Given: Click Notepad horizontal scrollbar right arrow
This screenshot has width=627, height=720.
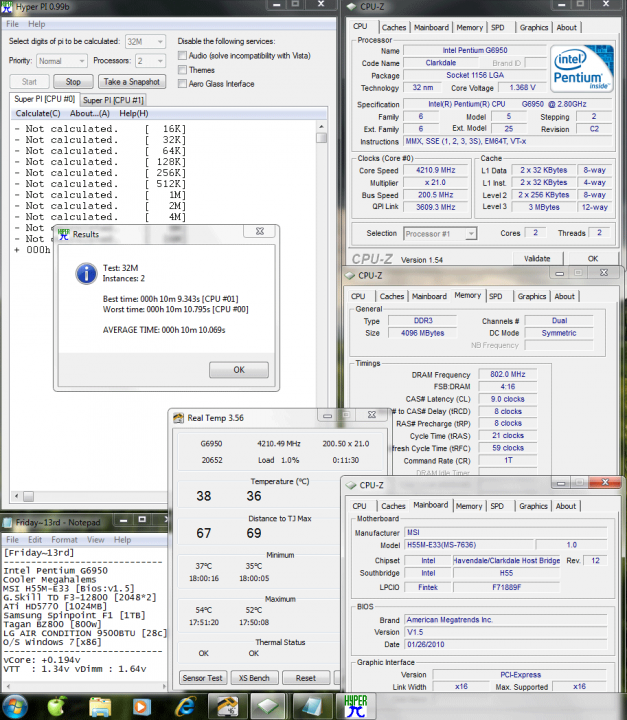Looking at the screenshot, I should [x=164, y=686].
